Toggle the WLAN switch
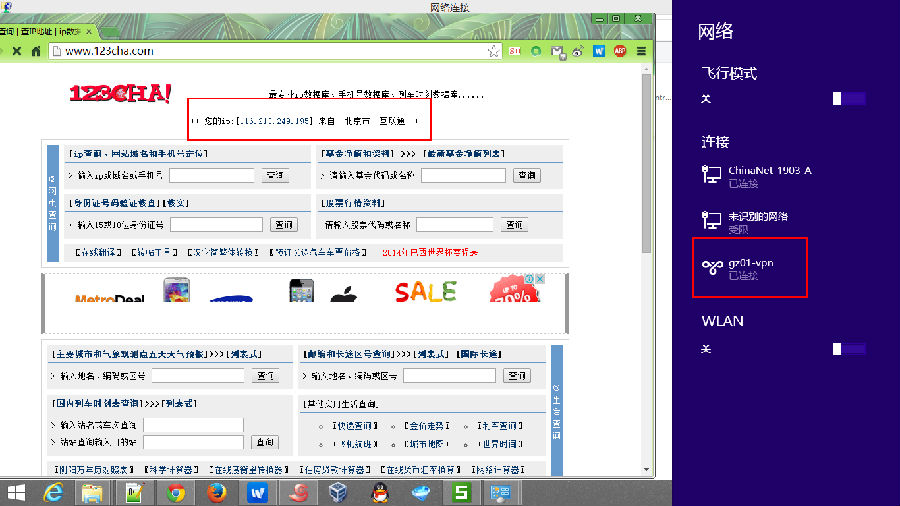This screenshot has height=506, width=900. (x=849, y=349)
